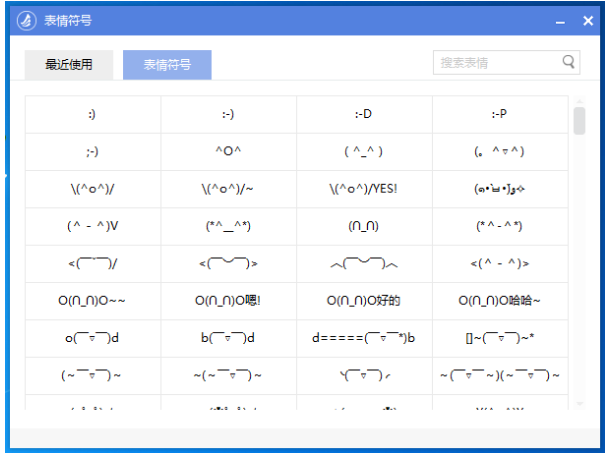Pick the ^O^ emoticon
This screenshot has height=455, width=615.
(x=228, y=151)
